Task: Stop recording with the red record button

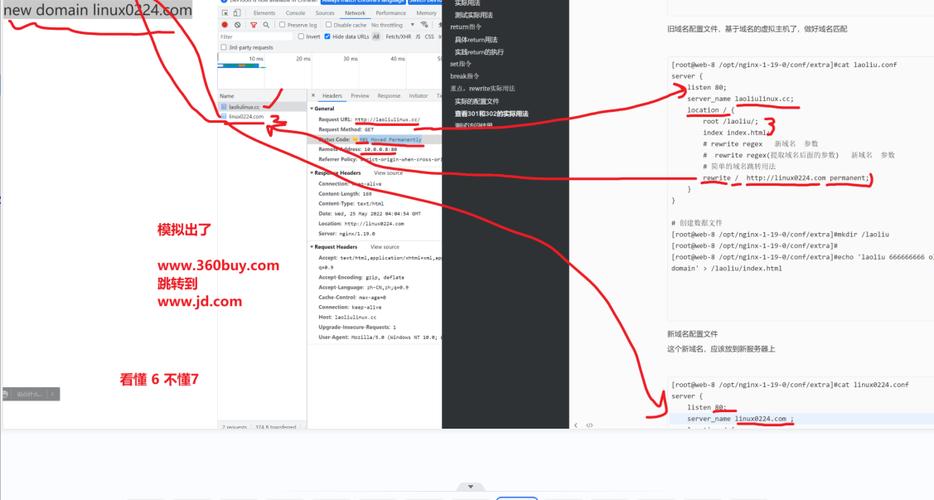Action: (225, 25)
